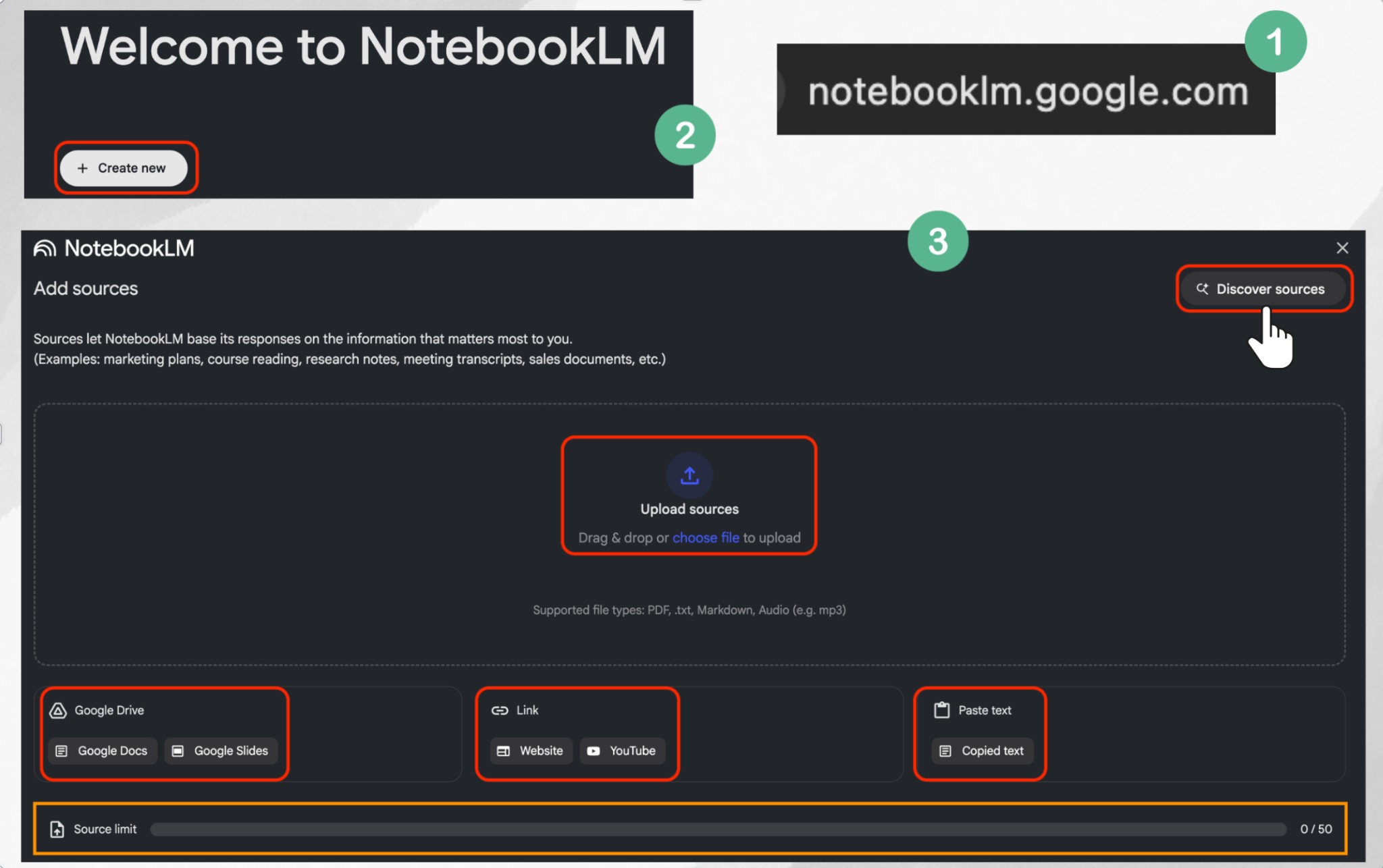Close the Add sources dialog
This screenshot has width=1383, height=868.
(1342, 248)
